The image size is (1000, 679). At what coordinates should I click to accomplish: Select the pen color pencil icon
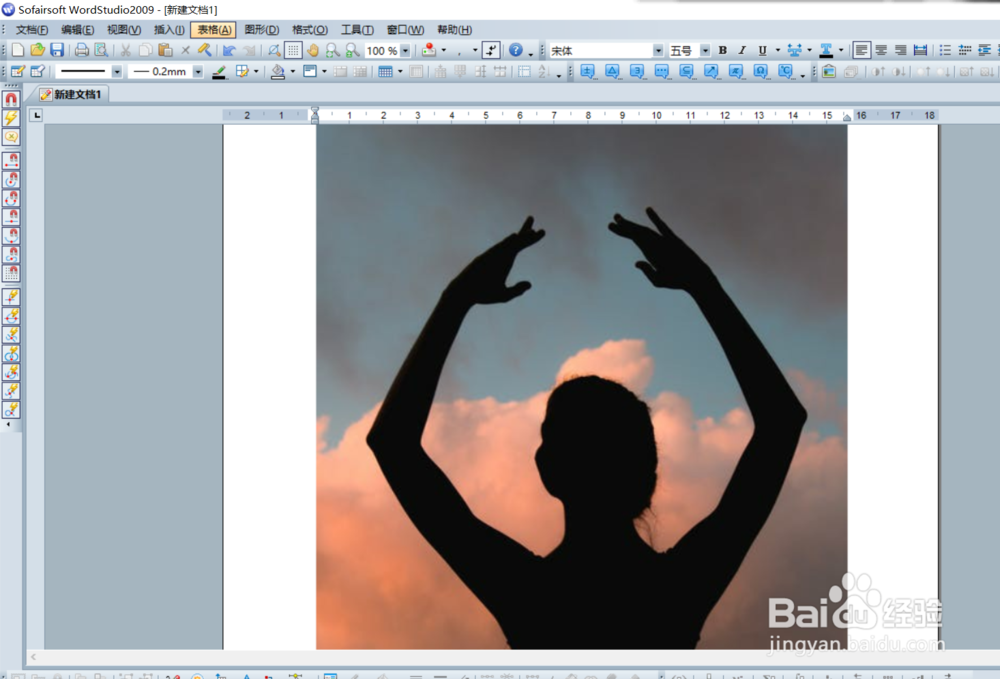coord(219,71)
